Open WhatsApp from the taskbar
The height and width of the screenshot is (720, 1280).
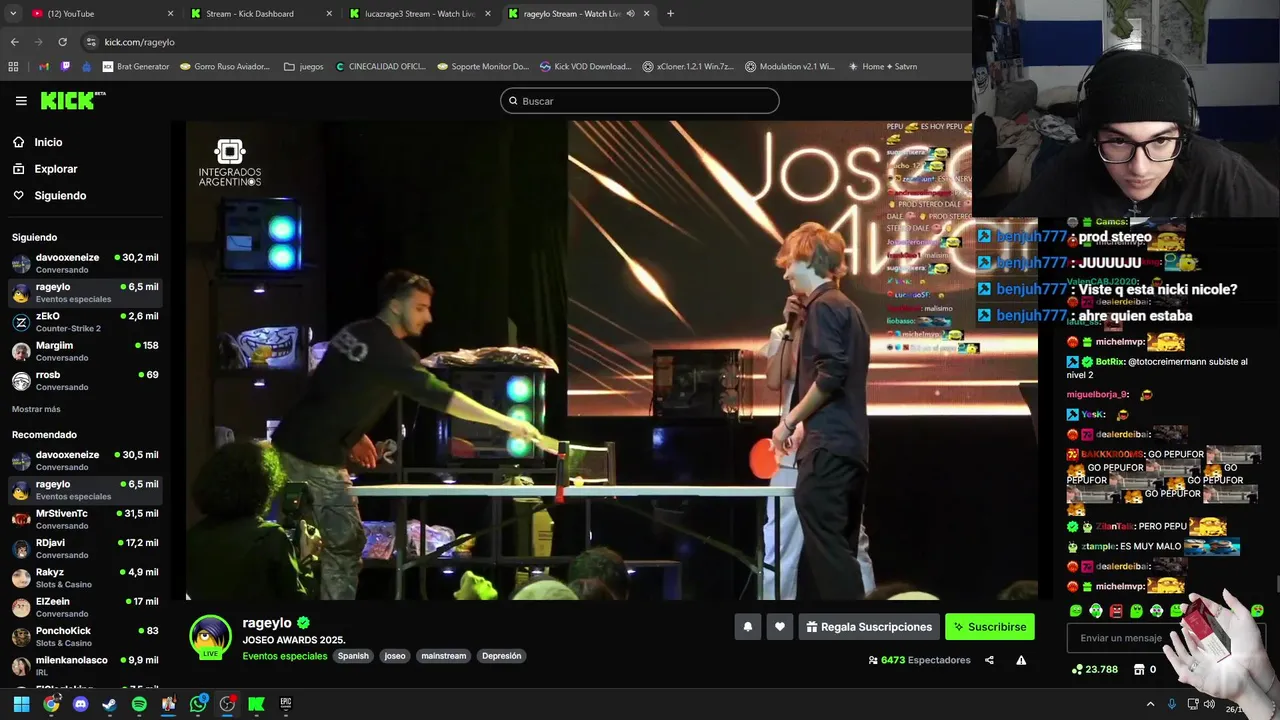198,704
